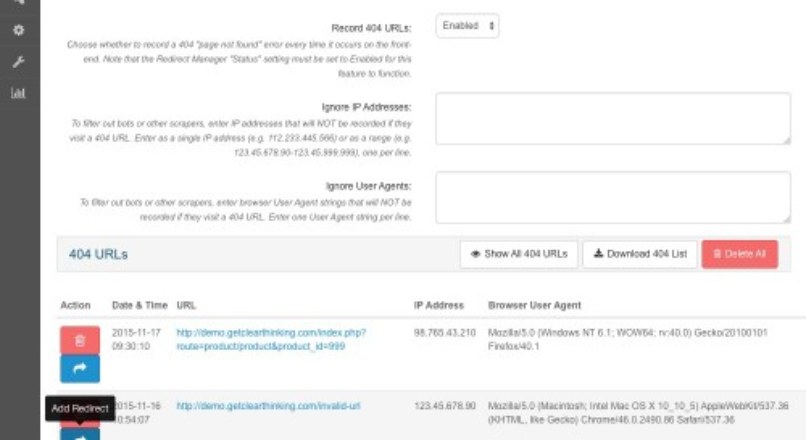Click the Date & Time column header
This screenshot has width=806, height=440.
tap(137, 305)
